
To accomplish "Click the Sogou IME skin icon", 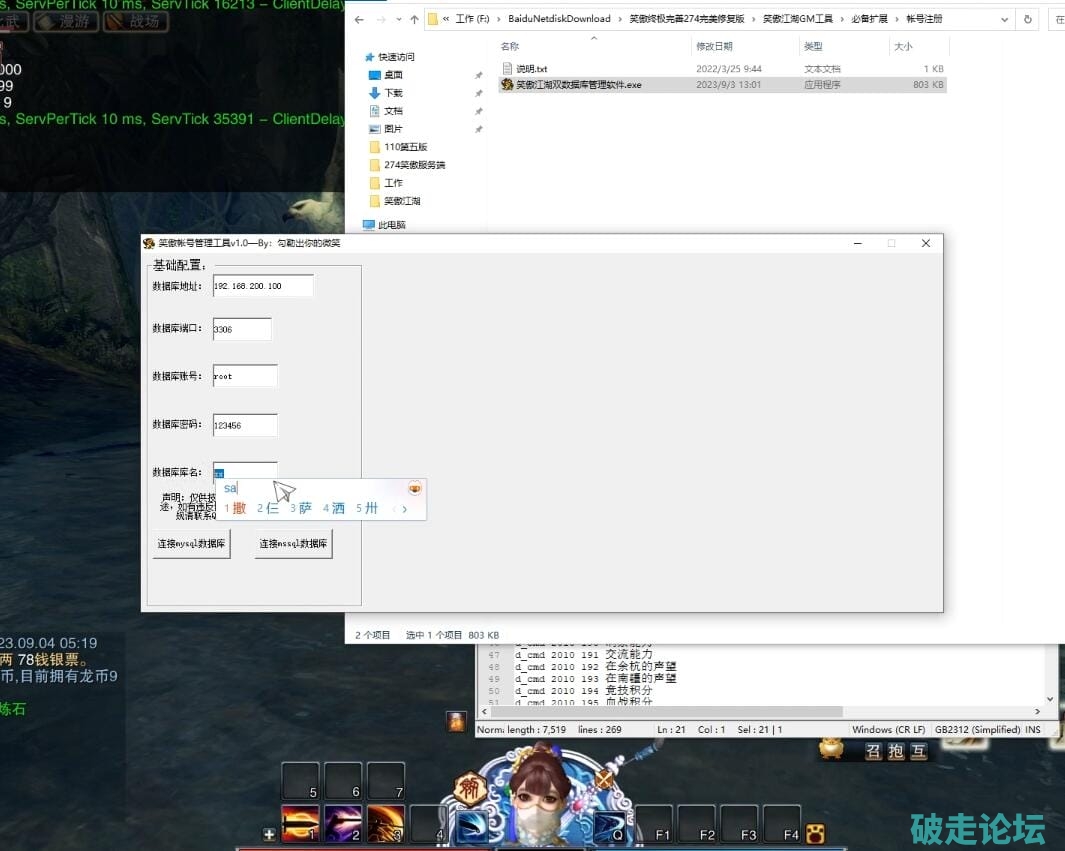I will [415, 488].
